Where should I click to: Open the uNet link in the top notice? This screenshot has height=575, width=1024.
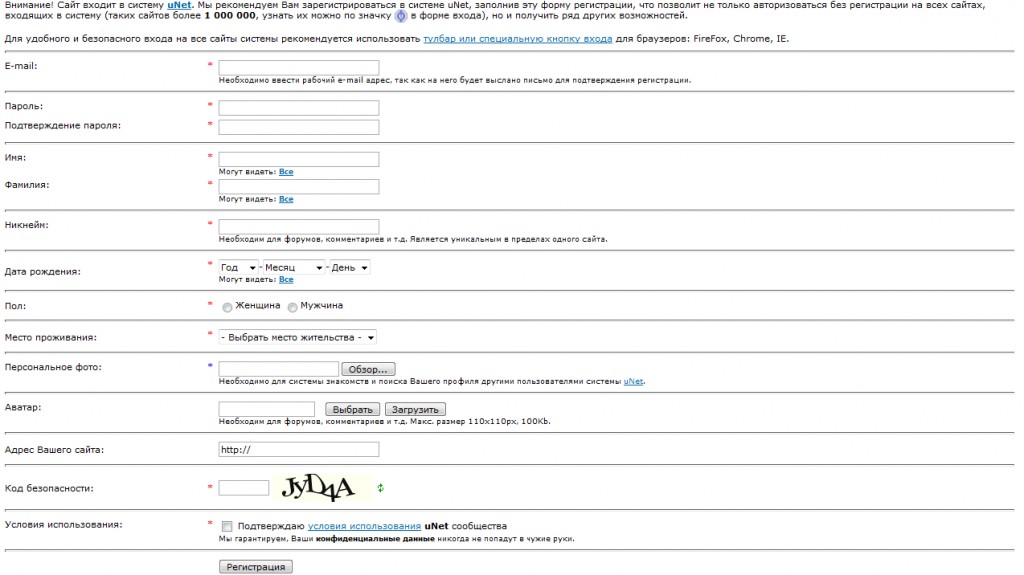pos(179,5)
